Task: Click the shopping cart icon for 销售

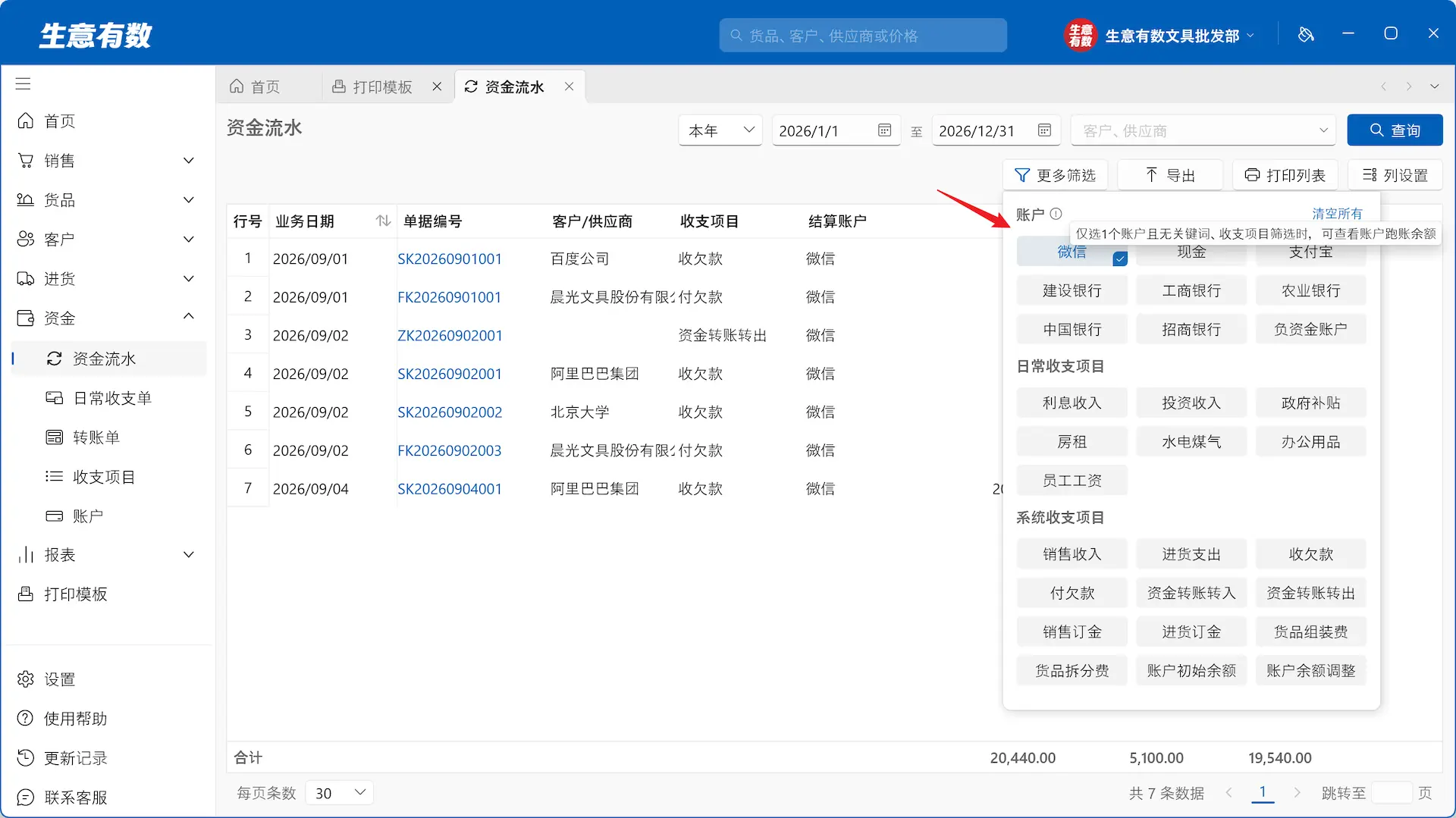Action: click(26, 160)
